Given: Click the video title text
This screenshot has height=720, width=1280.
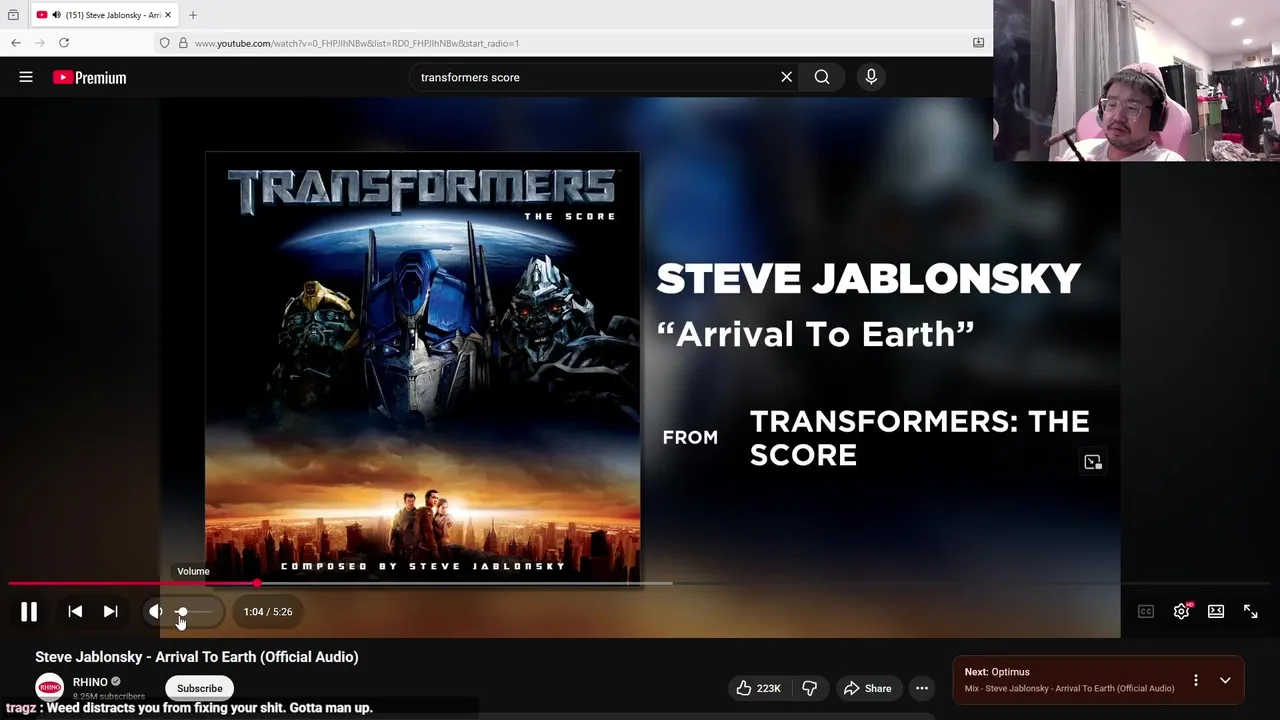Looking at the screenshot, I should [197, 657].
